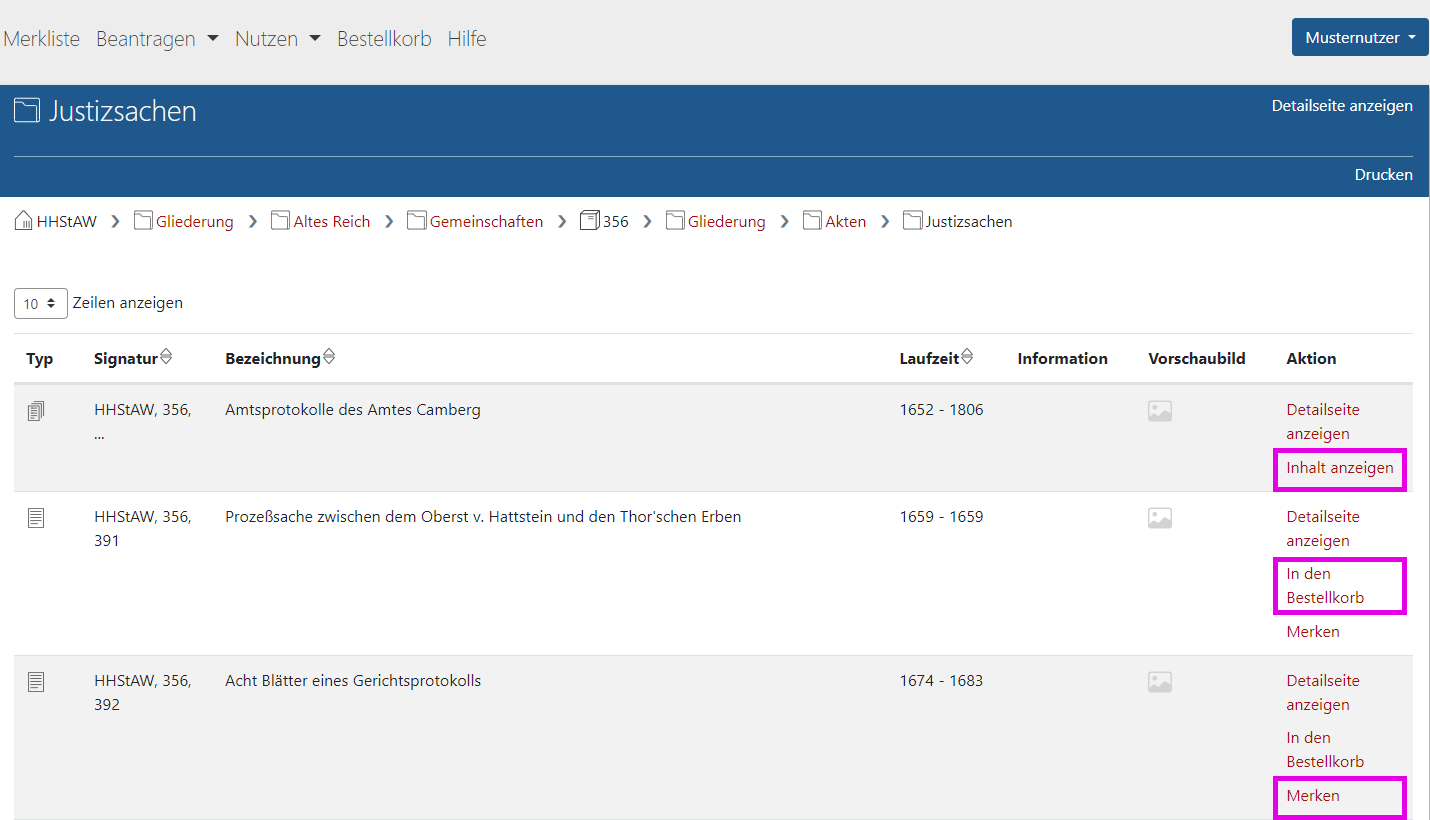1430x820 pixels.
Task: Click document type icon of row 392
Action: (36, 682)
